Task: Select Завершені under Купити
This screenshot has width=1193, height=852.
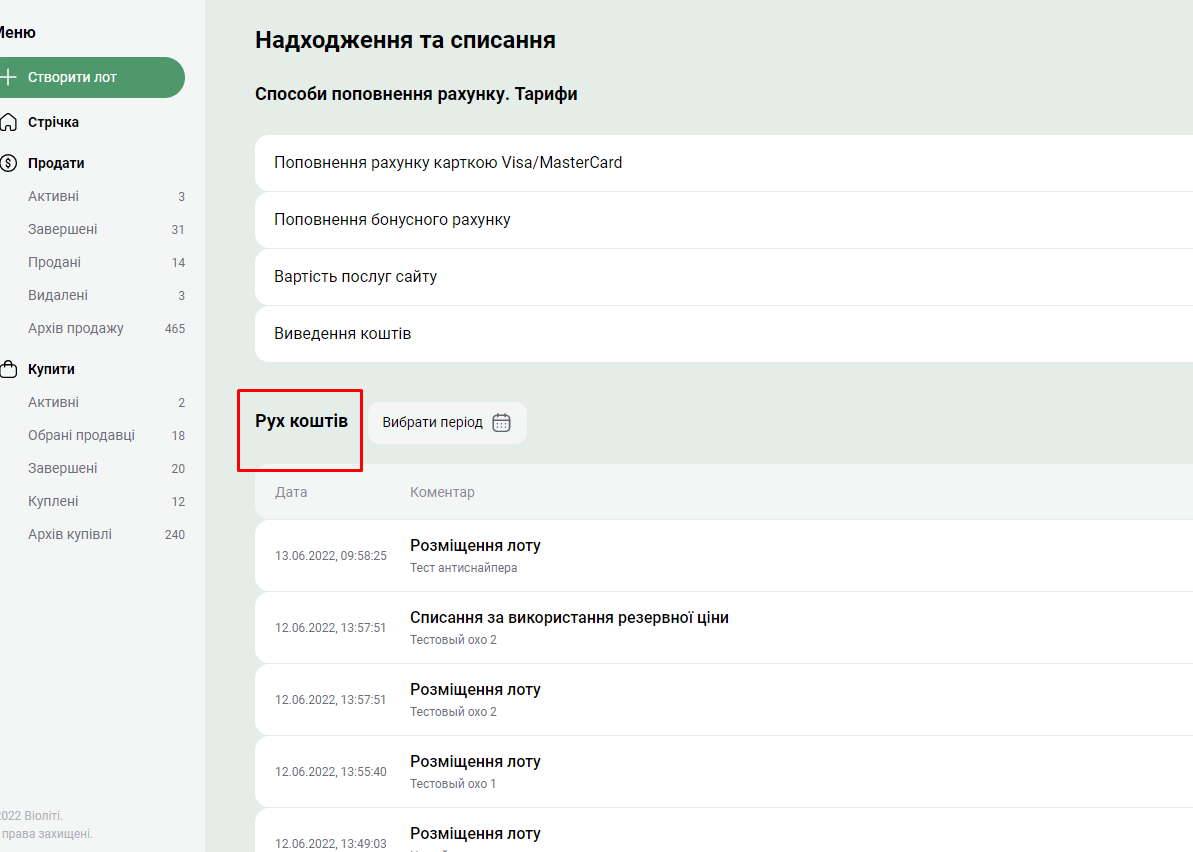Action: point(62,469)
